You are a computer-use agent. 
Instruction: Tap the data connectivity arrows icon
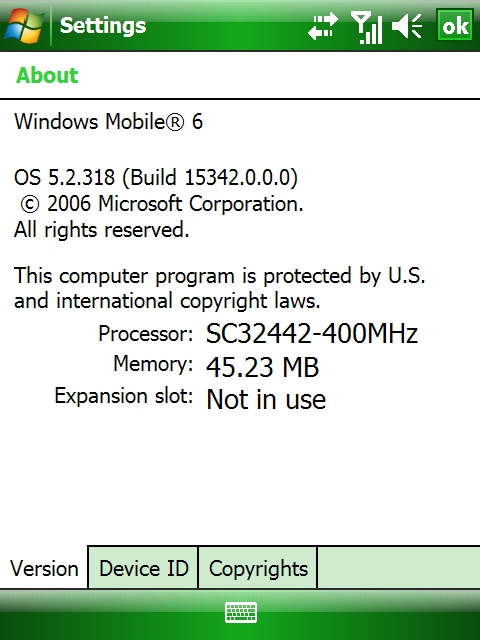click(x=322, y=26)
